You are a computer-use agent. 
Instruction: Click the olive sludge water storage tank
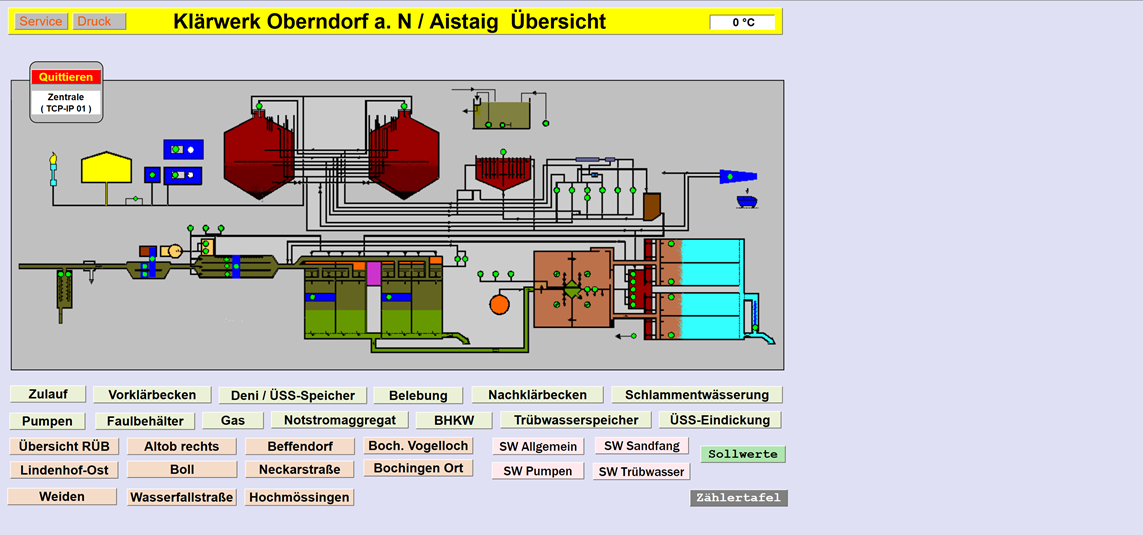tap(501, 115)
